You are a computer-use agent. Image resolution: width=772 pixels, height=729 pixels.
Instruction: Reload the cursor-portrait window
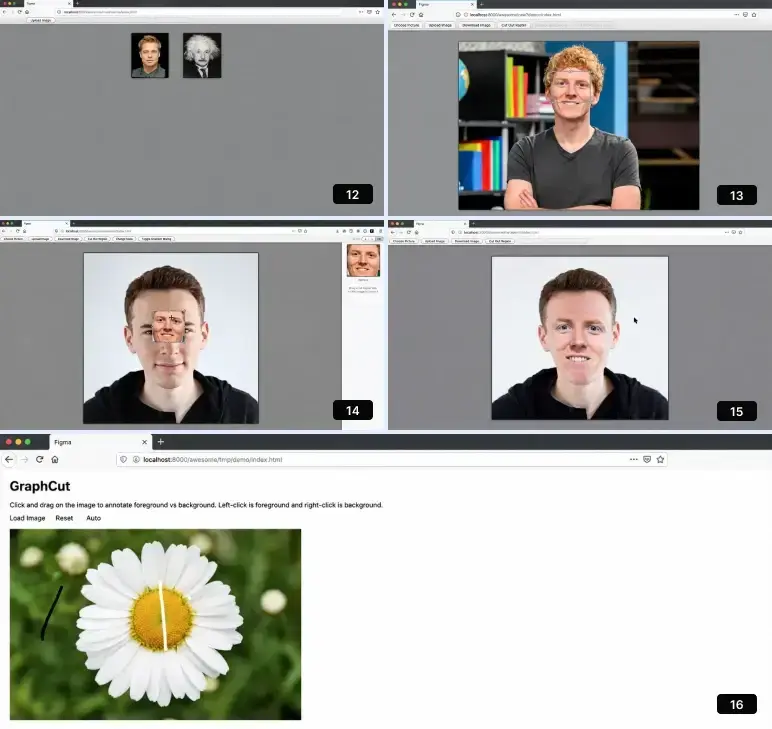[x=409, y=232]
